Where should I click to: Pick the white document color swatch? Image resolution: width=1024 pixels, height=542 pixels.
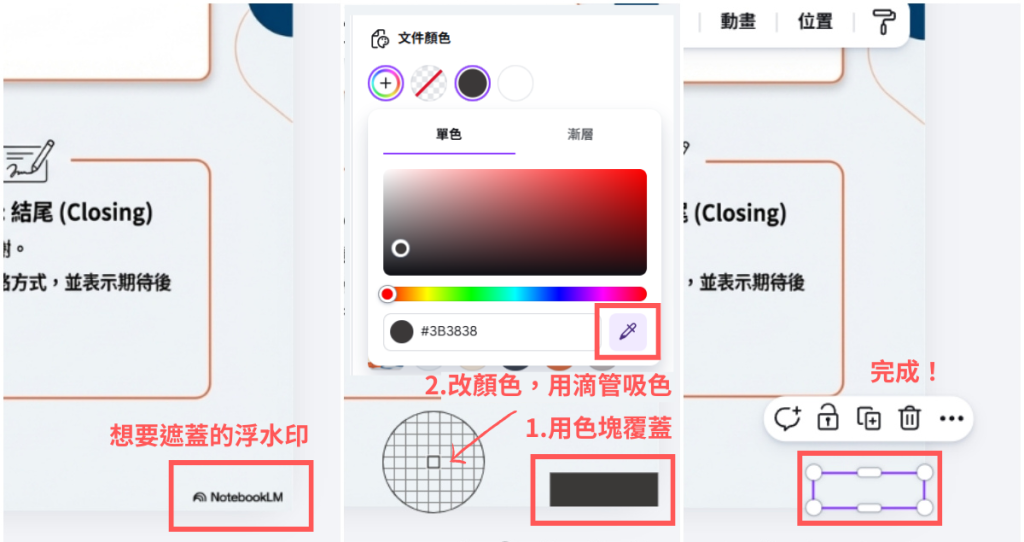tap(515, 84)
